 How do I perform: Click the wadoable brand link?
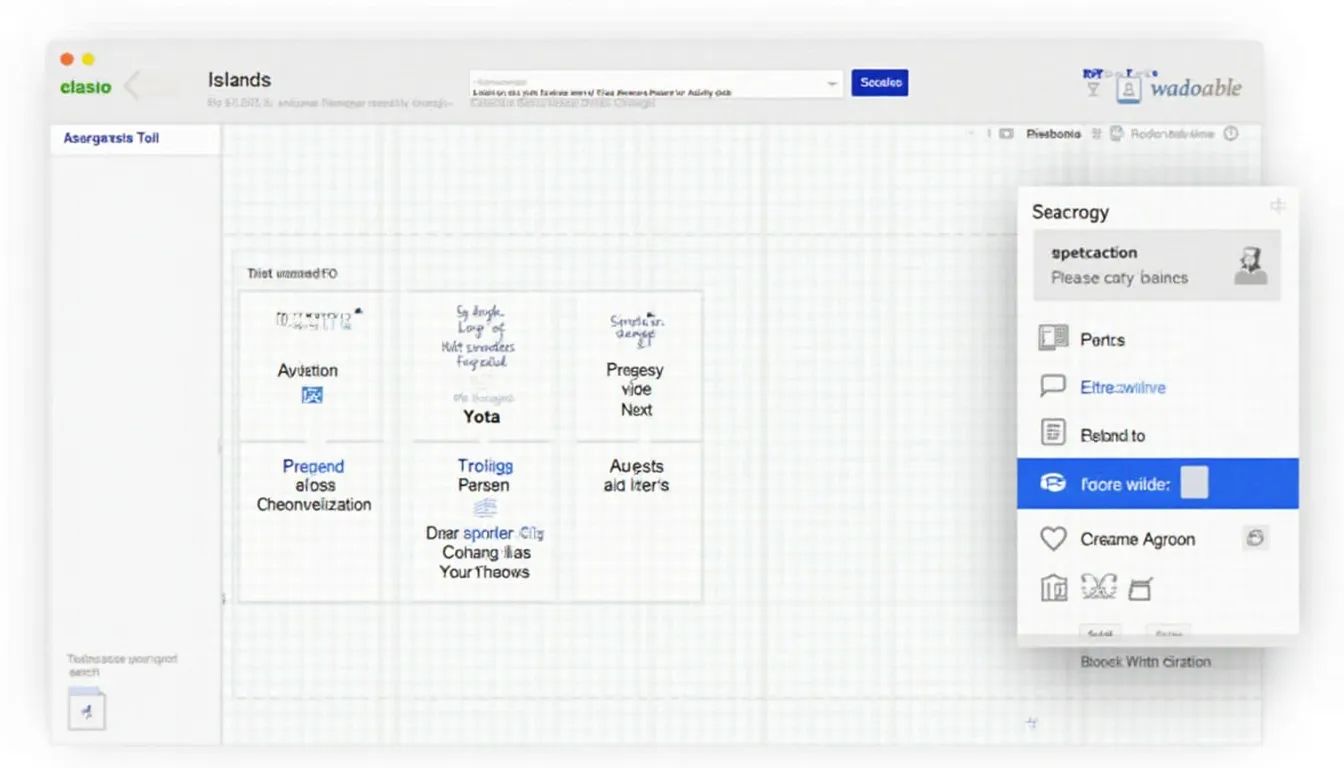pos(1196,88)
